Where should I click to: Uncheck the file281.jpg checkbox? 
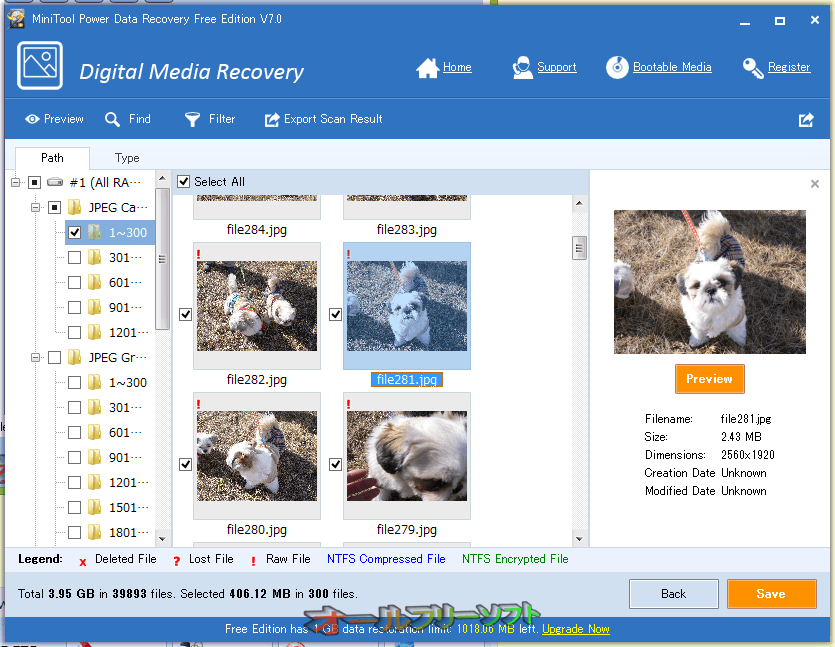tap(335, 315)
